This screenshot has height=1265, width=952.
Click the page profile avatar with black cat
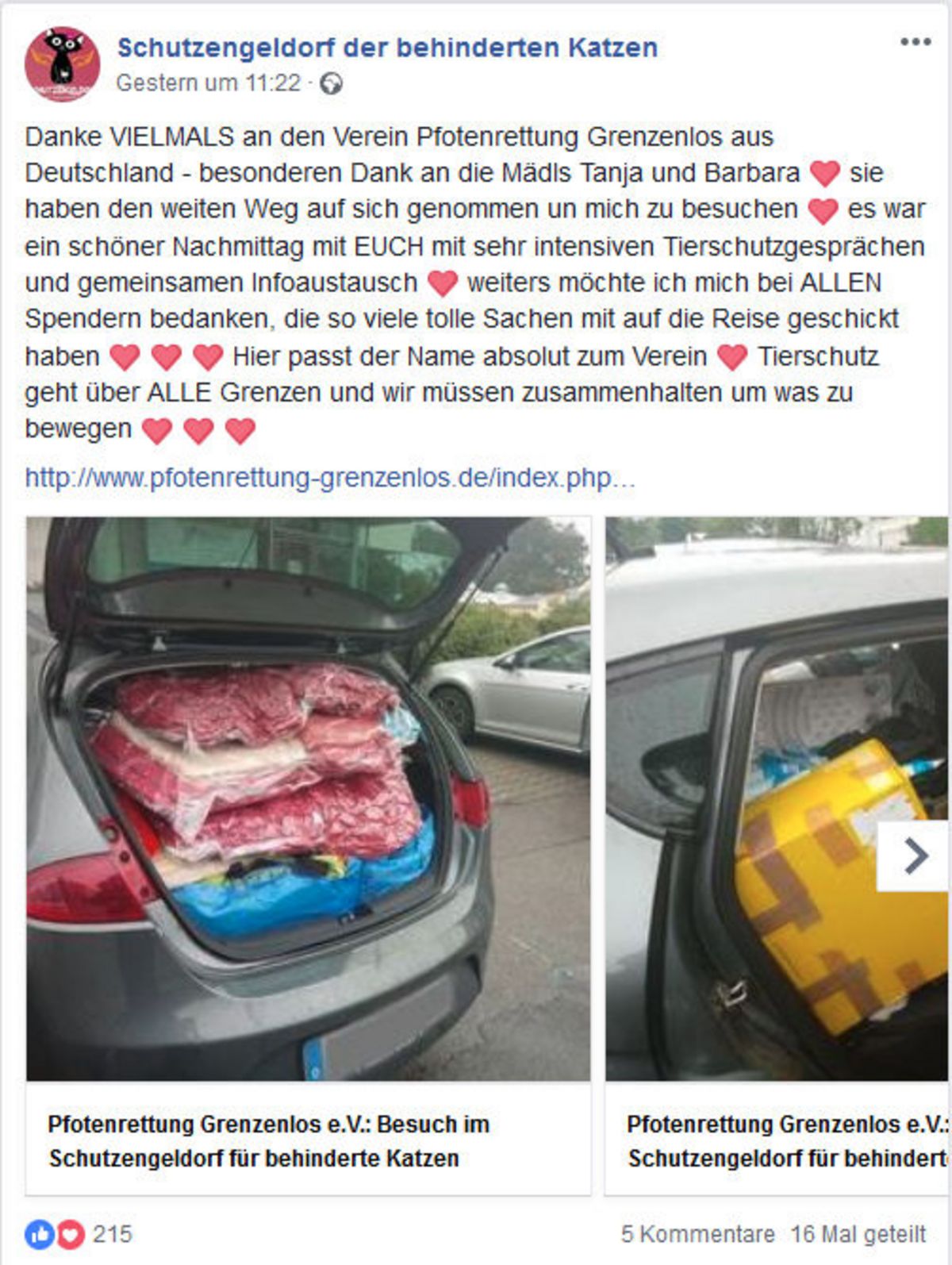[x=62, y=64]
